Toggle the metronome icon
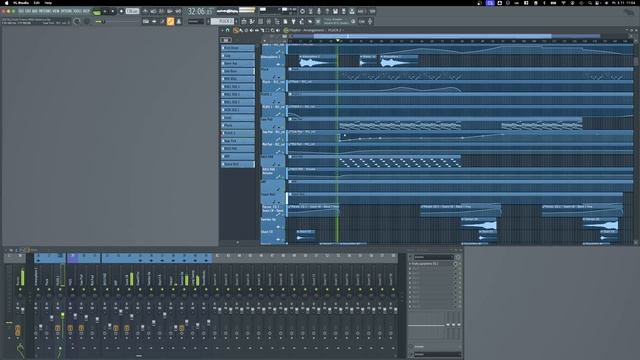The height and width of the screenshot is (360, 640). pos(145,11)
